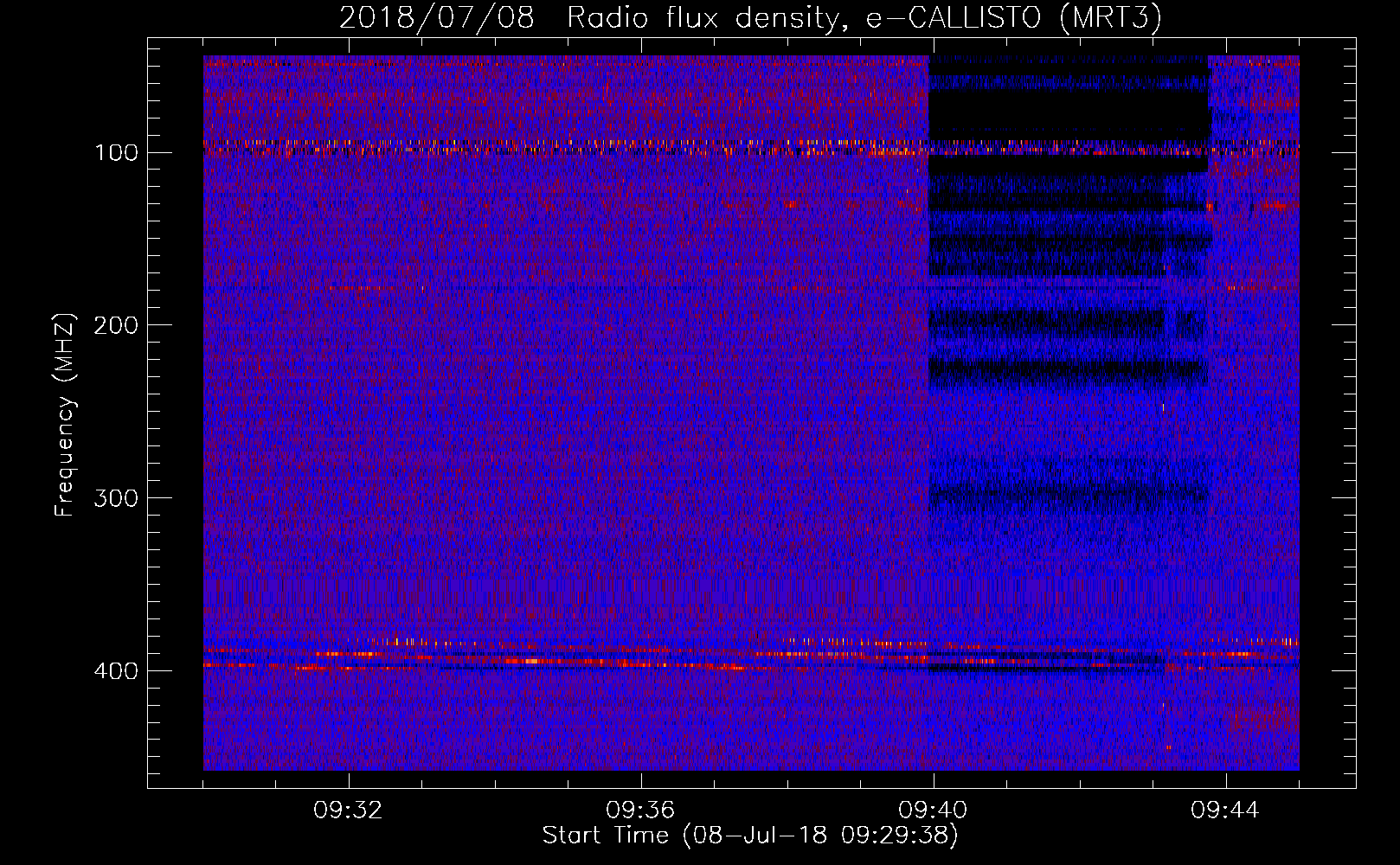Click the 'Start Time (08-Jul-18 09:29:38)' label

point(750,836)
